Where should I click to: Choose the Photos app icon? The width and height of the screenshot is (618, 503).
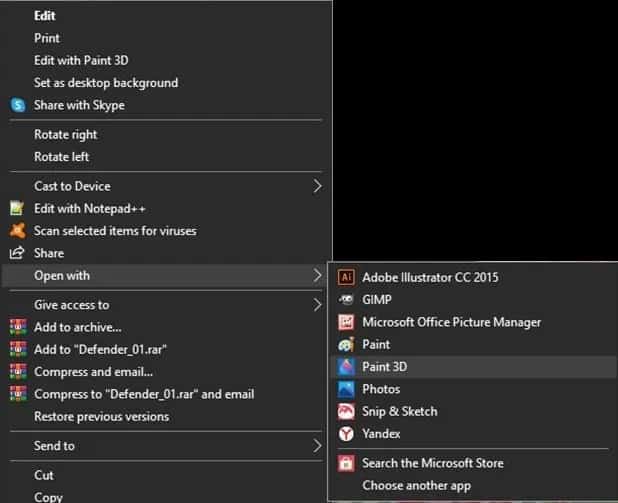point(347,389)
